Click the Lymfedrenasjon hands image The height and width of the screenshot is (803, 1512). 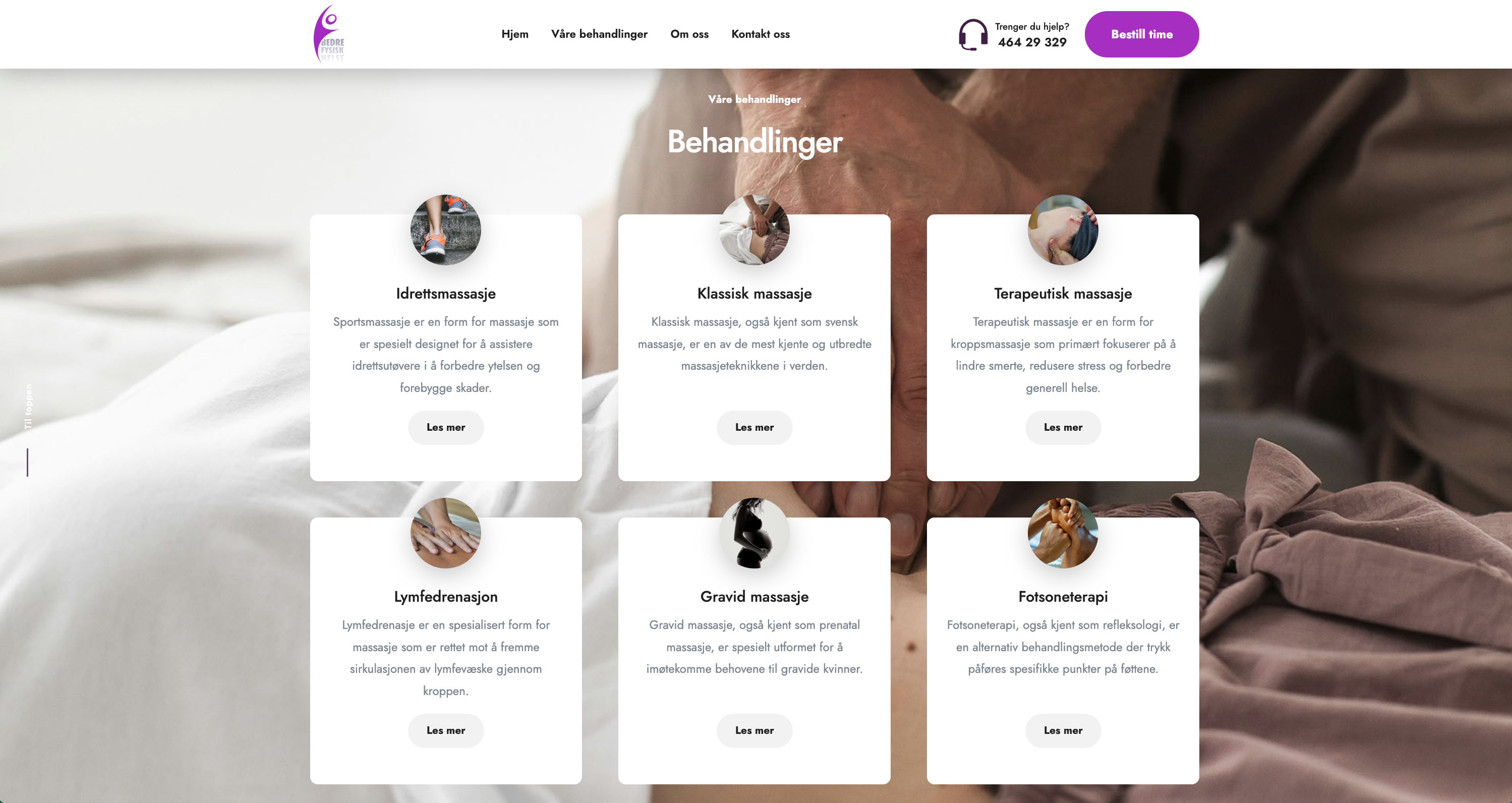pos(445,533)
